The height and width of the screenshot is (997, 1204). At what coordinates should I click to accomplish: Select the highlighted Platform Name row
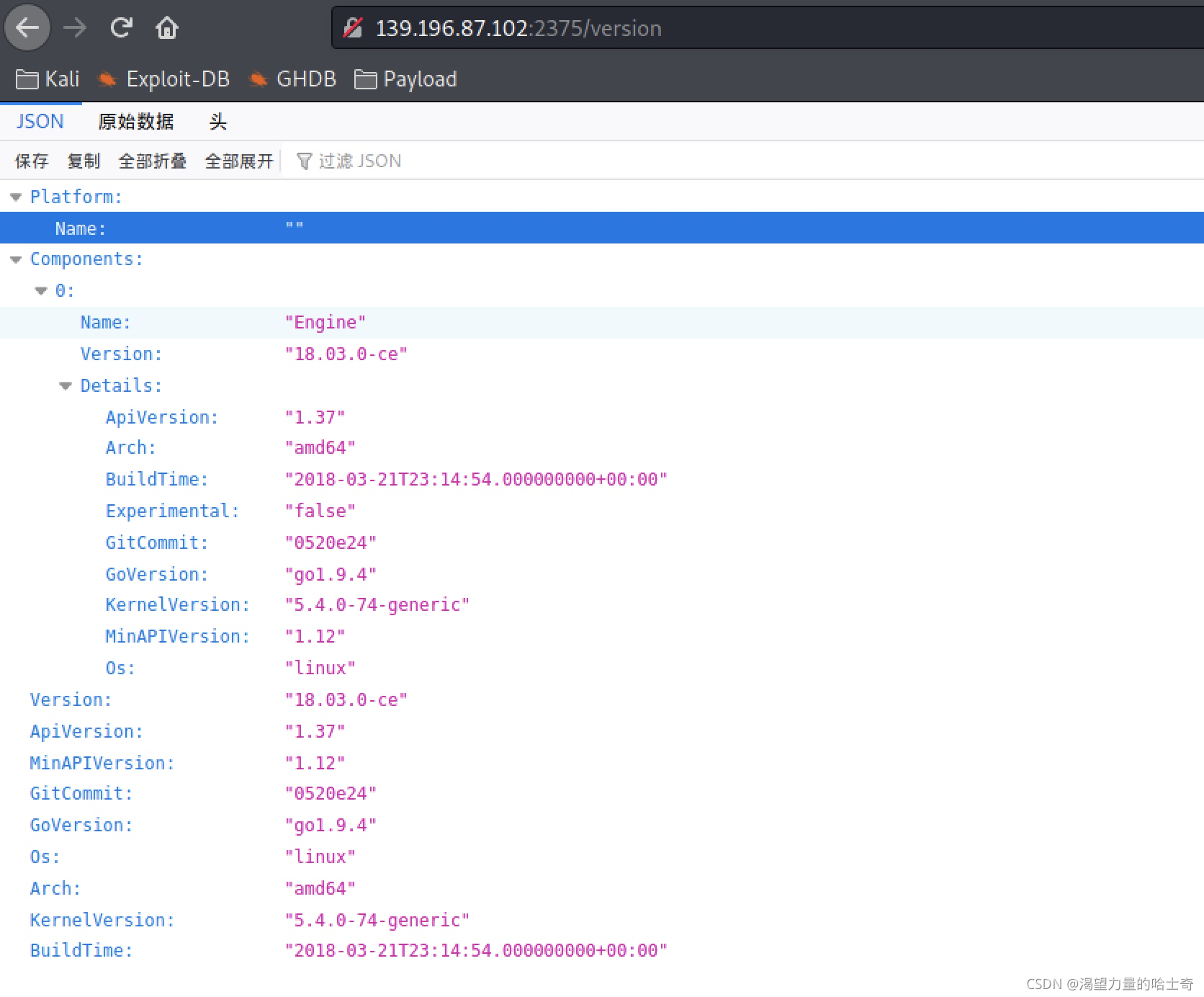602,228
